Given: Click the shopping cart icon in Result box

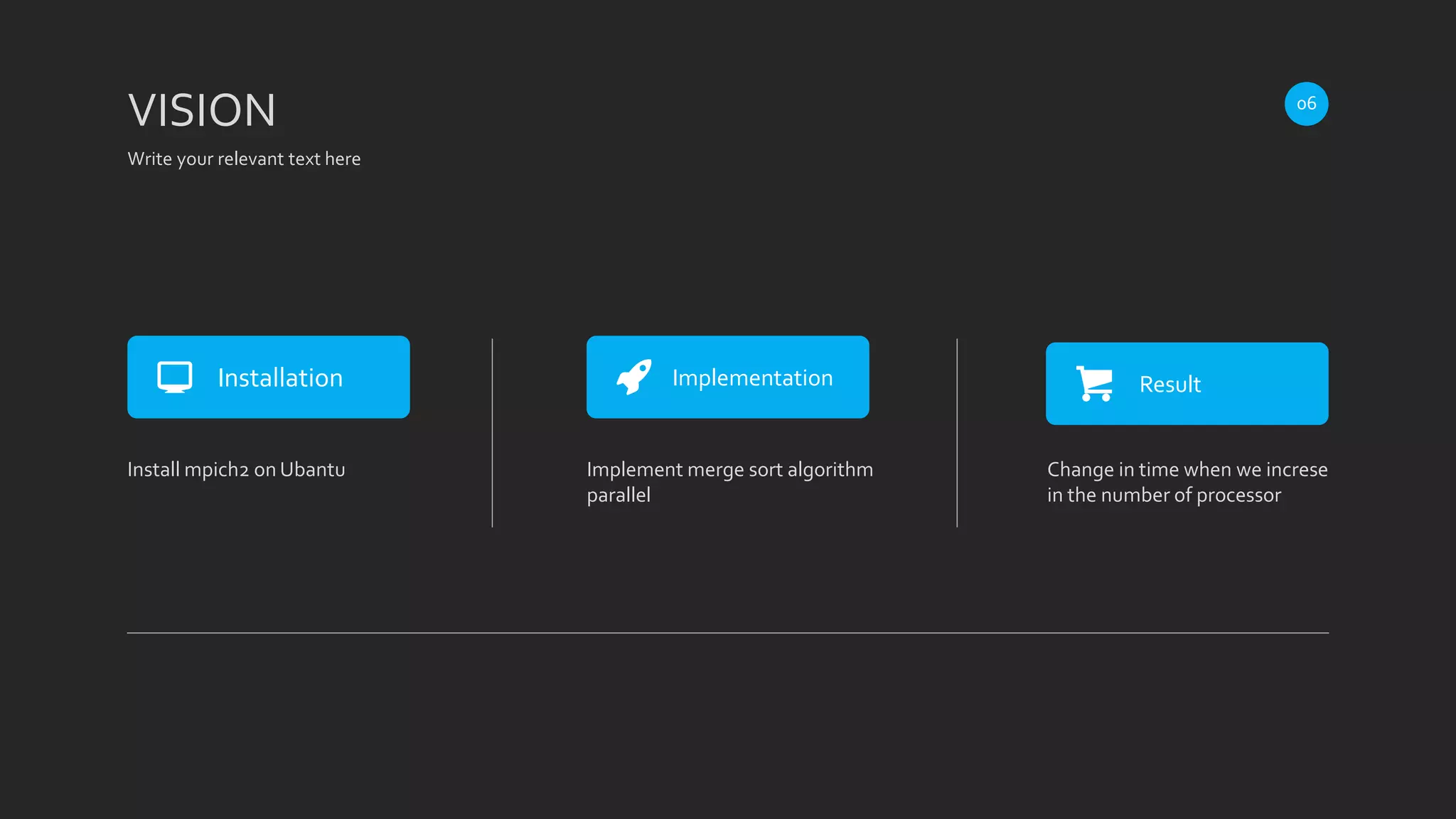Looking at the screenshot, I should [x=1094, y=384].
